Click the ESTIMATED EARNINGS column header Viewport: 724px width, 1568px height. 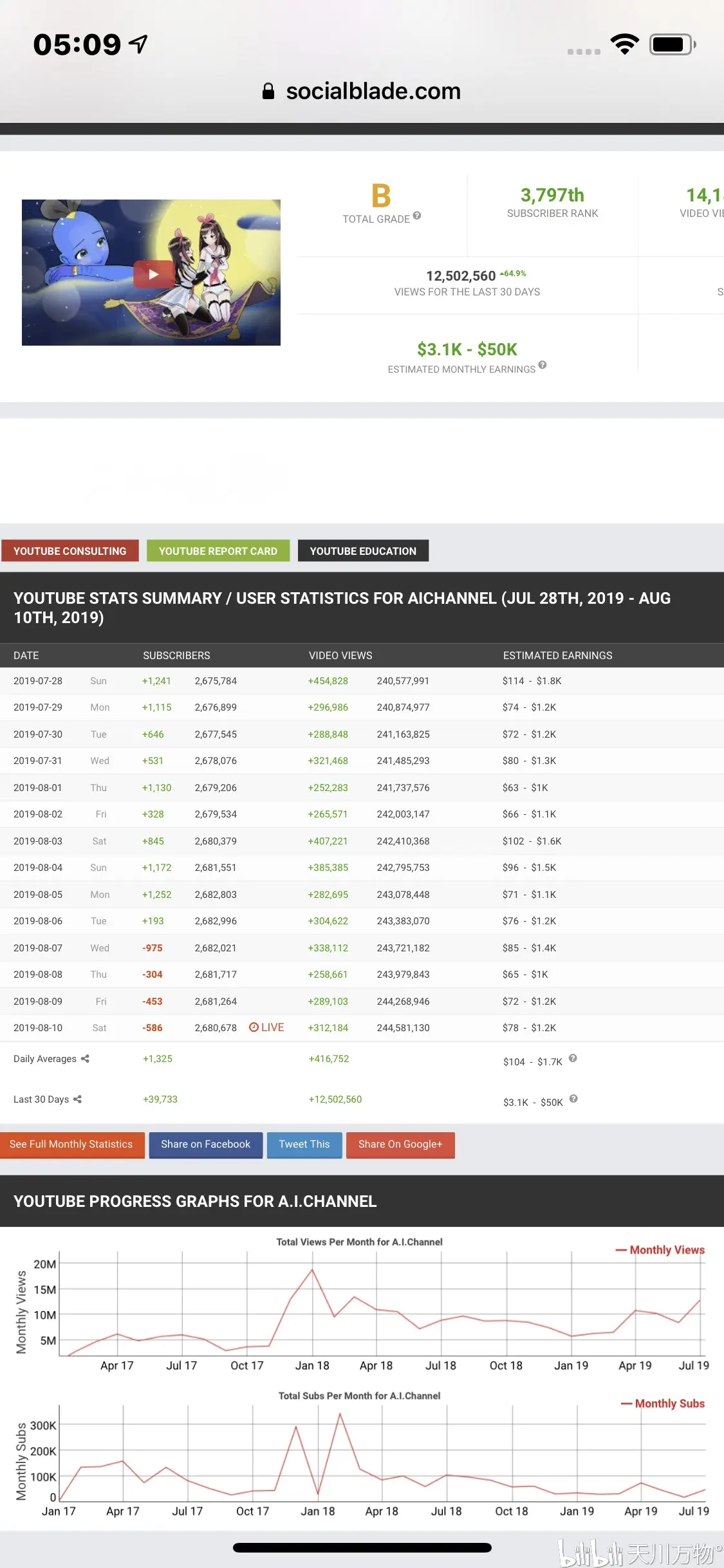click(x=558, y=655)
